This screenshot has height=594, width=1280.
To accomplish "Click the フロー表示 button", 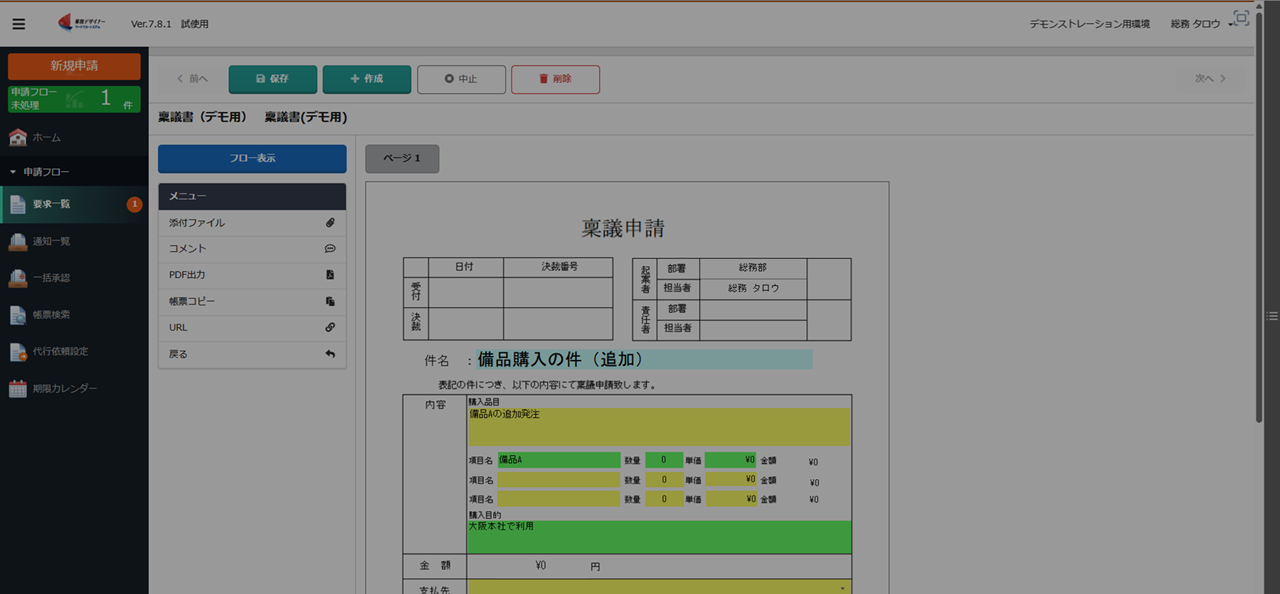I will [252, 159].
